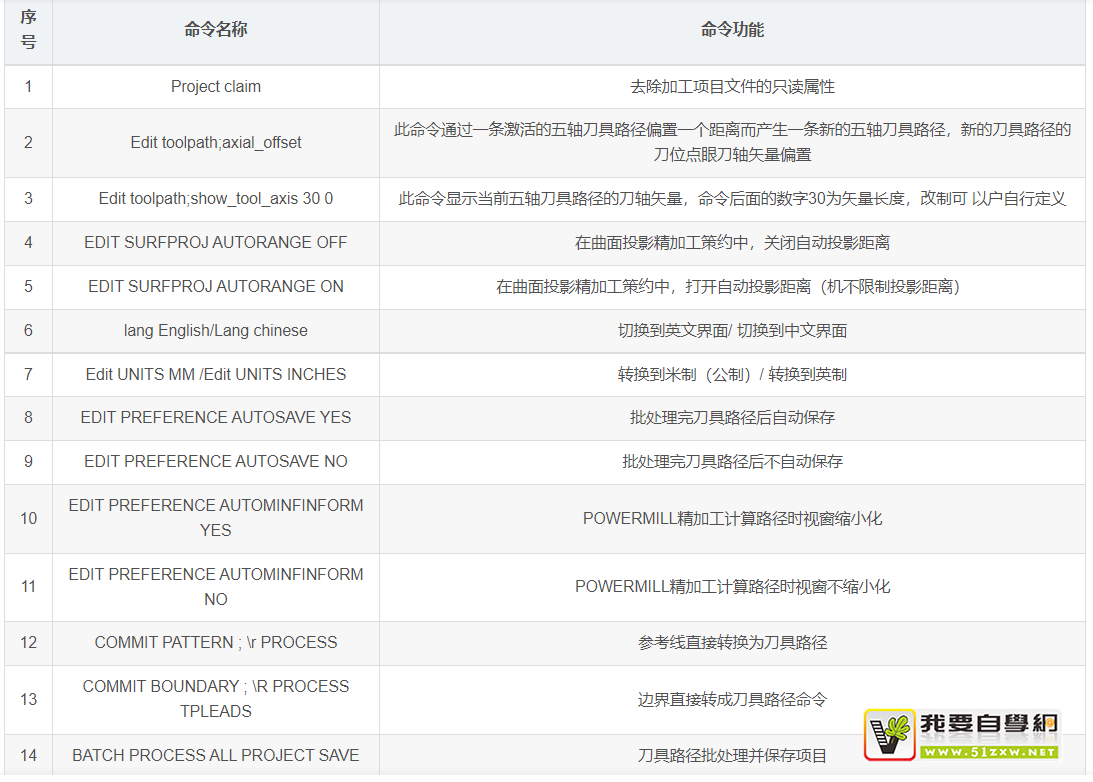Image resolution: width=1093 pixels, height=782 pixels.
Task: Select the Project claim command cell
Action: (x=216, y=87)
